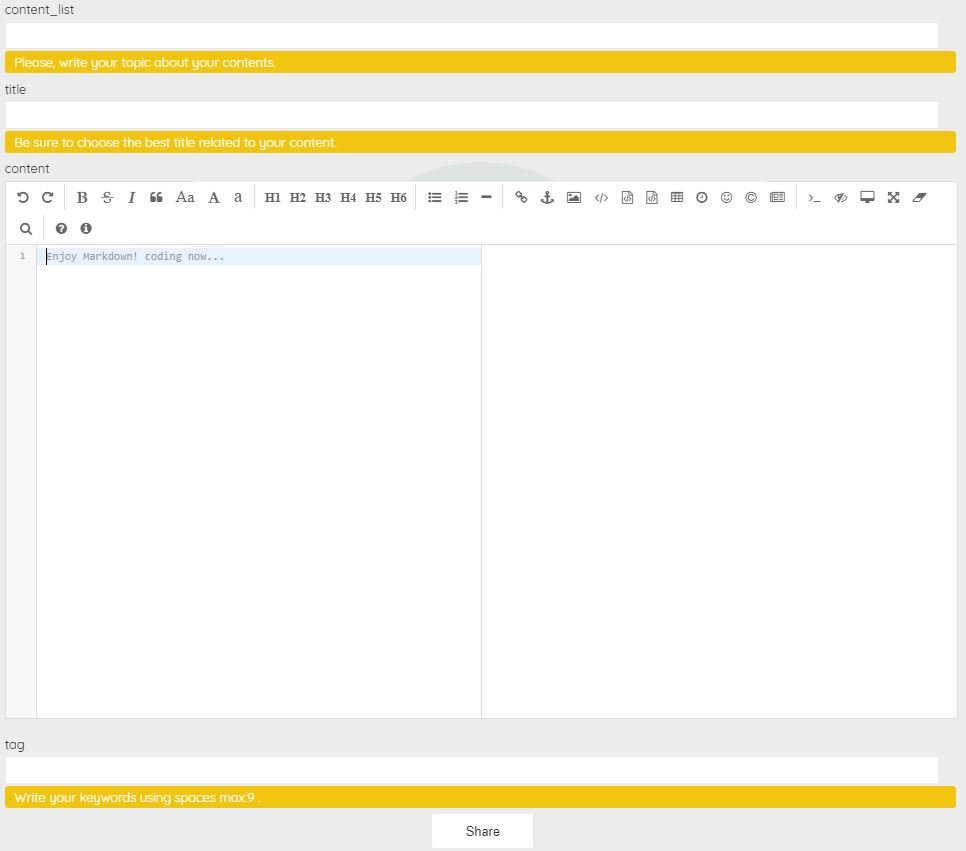
Task: Clear the editor with the eraser icon
Action: pos(919,197)
